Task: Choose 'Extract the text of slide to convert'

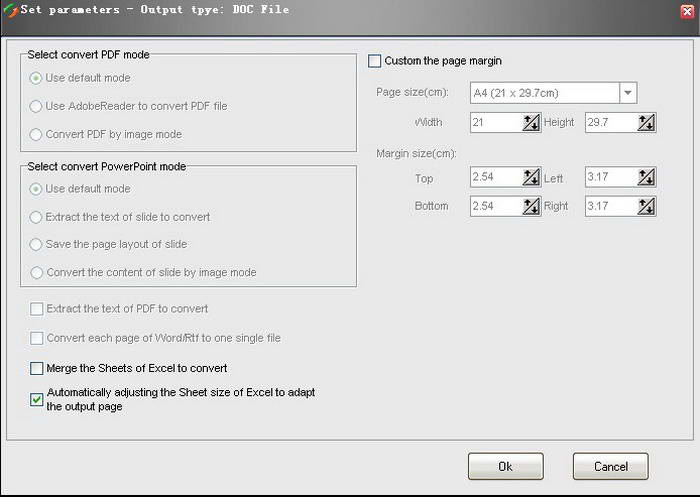Action: point(36,217)
